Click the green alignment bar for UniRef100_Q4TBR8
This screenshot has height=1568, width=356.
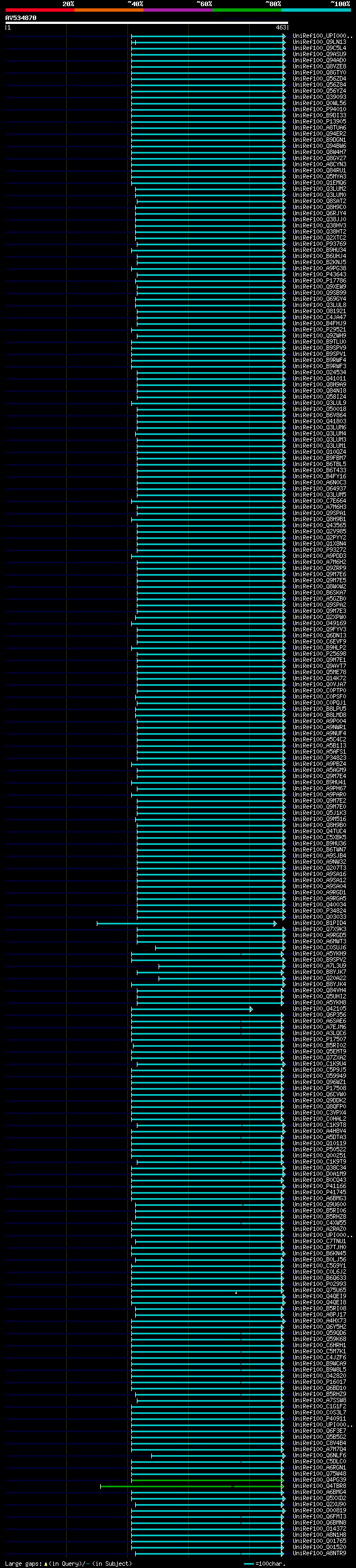[x=192, y=1486]
